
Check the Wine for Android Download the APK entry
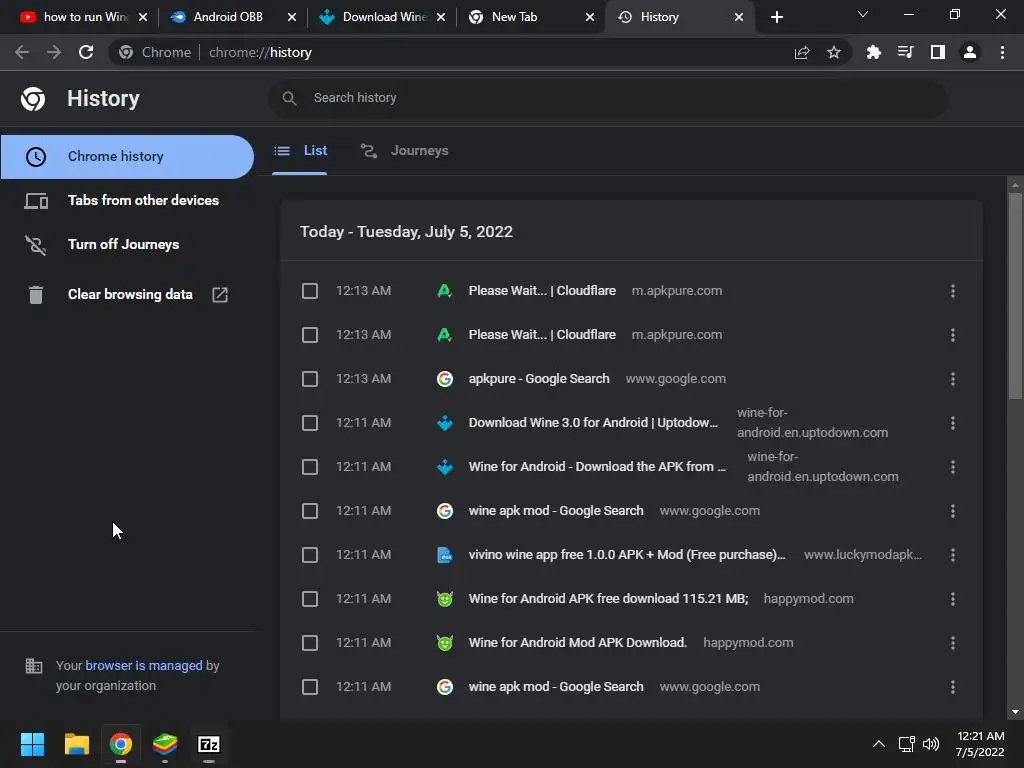point(310,467)
